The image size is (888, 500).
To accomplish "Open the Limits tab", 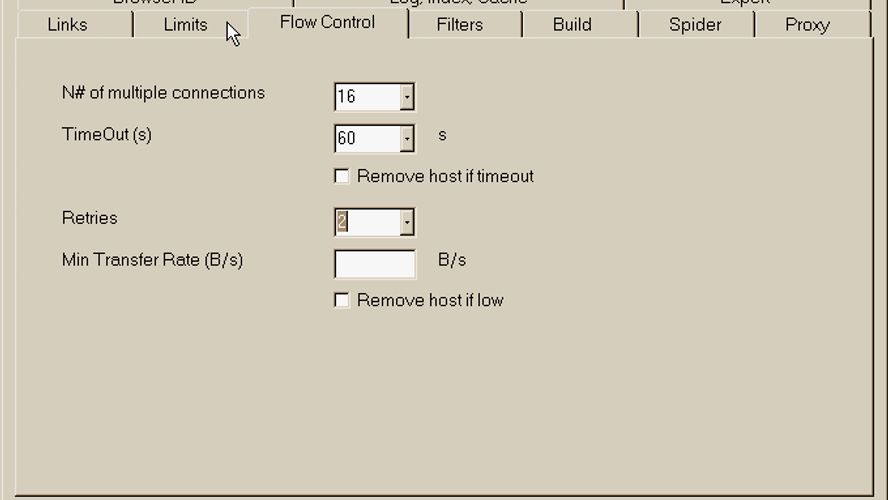I will [185, 24].
